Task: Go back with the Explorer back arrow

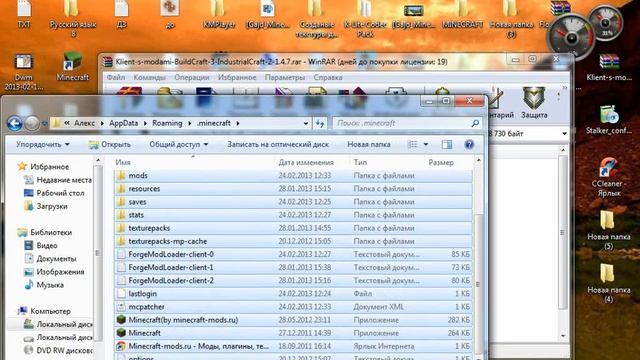Action: click(x=15, y=123)
